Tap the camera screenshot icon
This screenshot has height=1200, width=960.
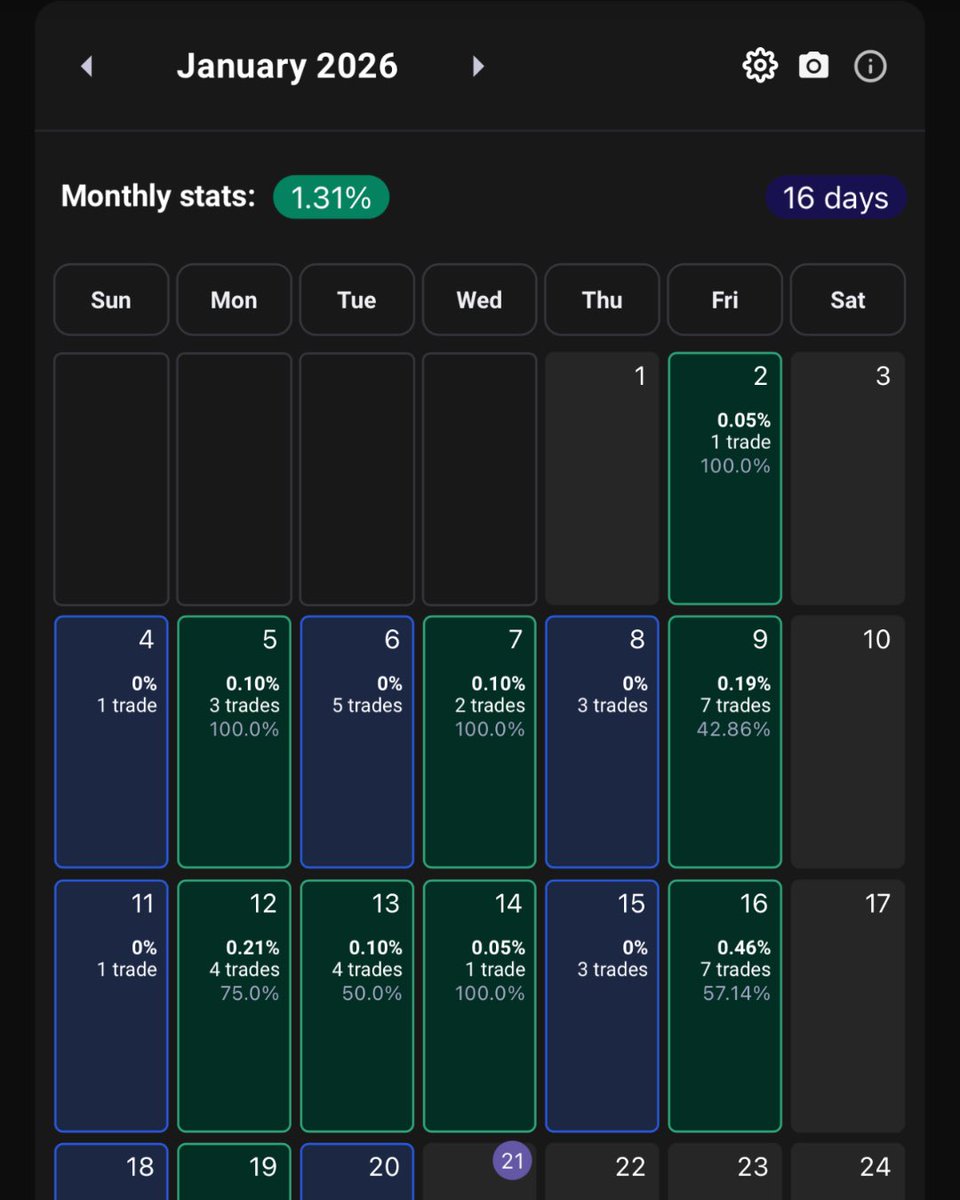coord(814,66)
